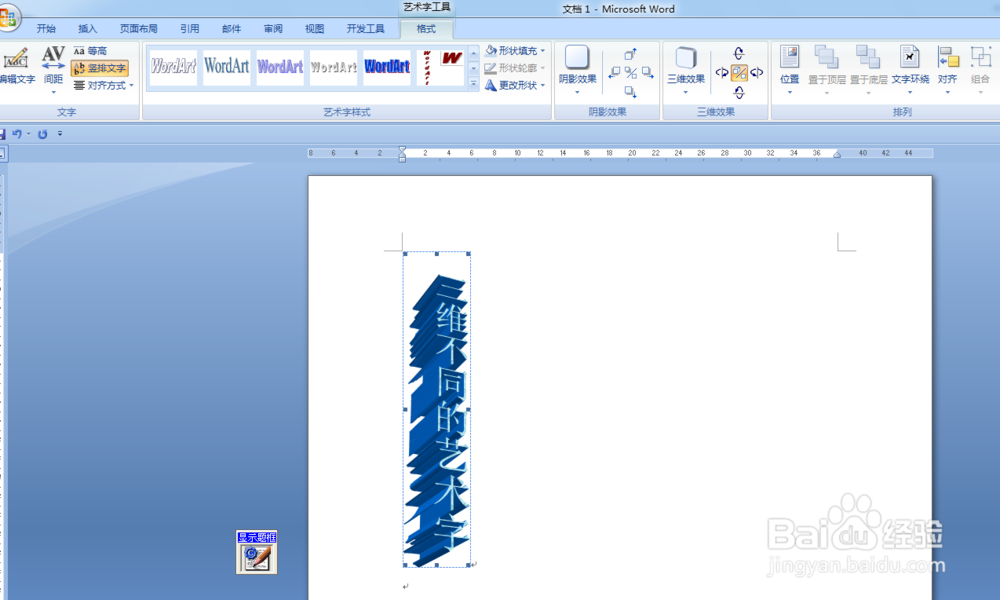Switch to the View (视图) tab
Screen dimensions: 1000x600
[x=314, y=29]
